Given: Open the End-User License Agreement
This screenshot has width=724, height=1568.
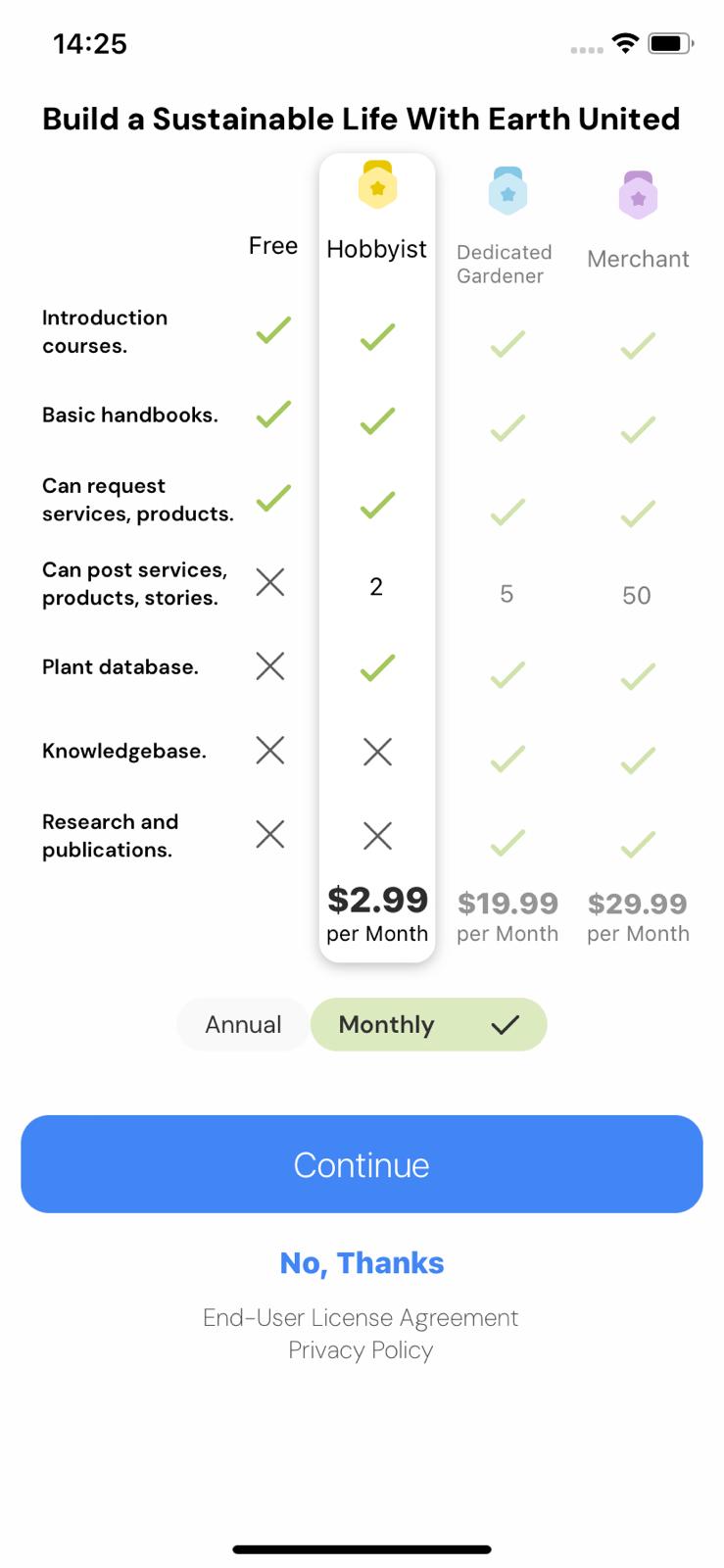Looking at the screenshot, I should point(361,1317).
